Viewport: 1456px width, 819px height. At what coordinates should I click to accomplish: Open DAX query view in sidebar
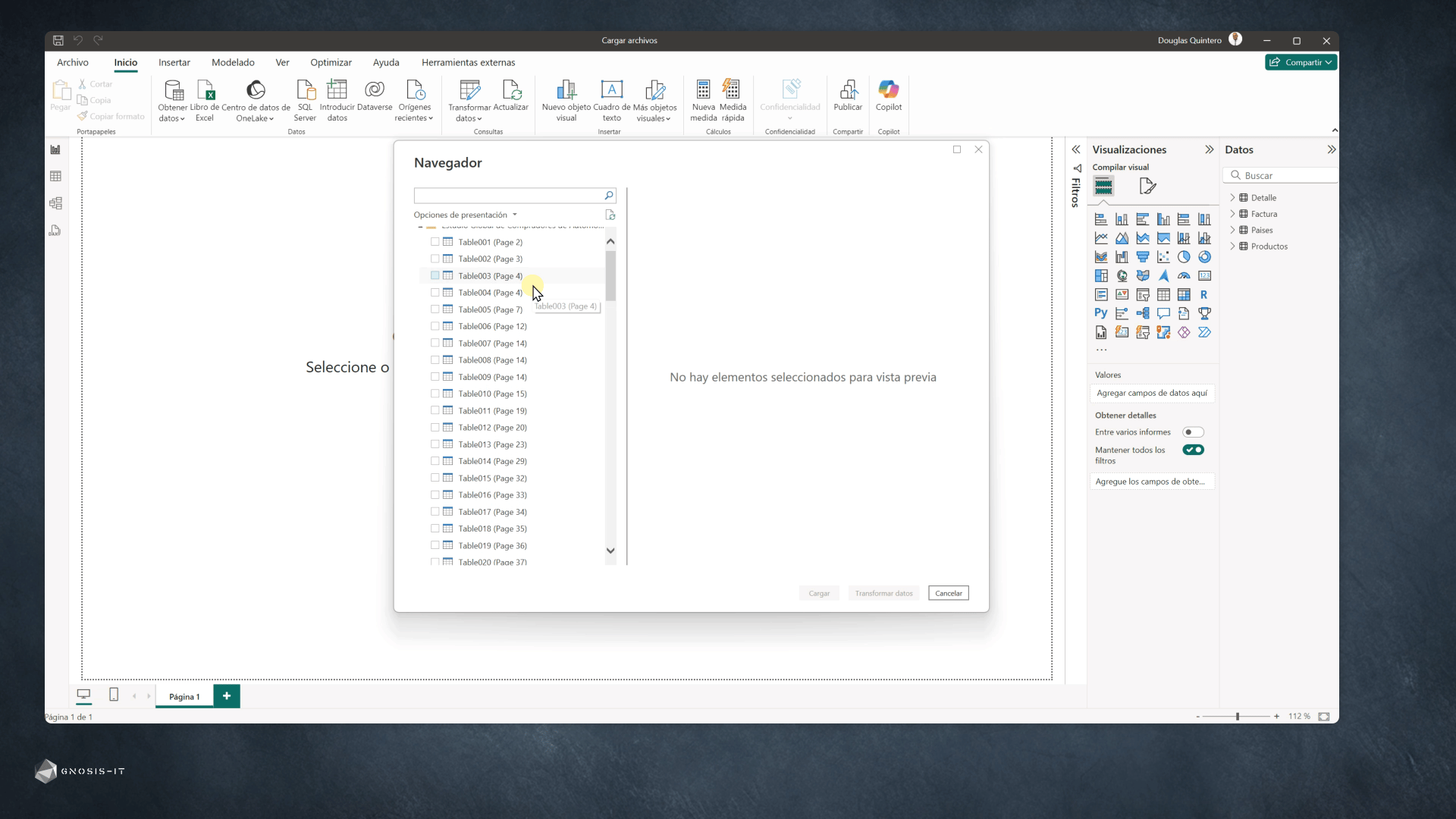coord(55,231)
